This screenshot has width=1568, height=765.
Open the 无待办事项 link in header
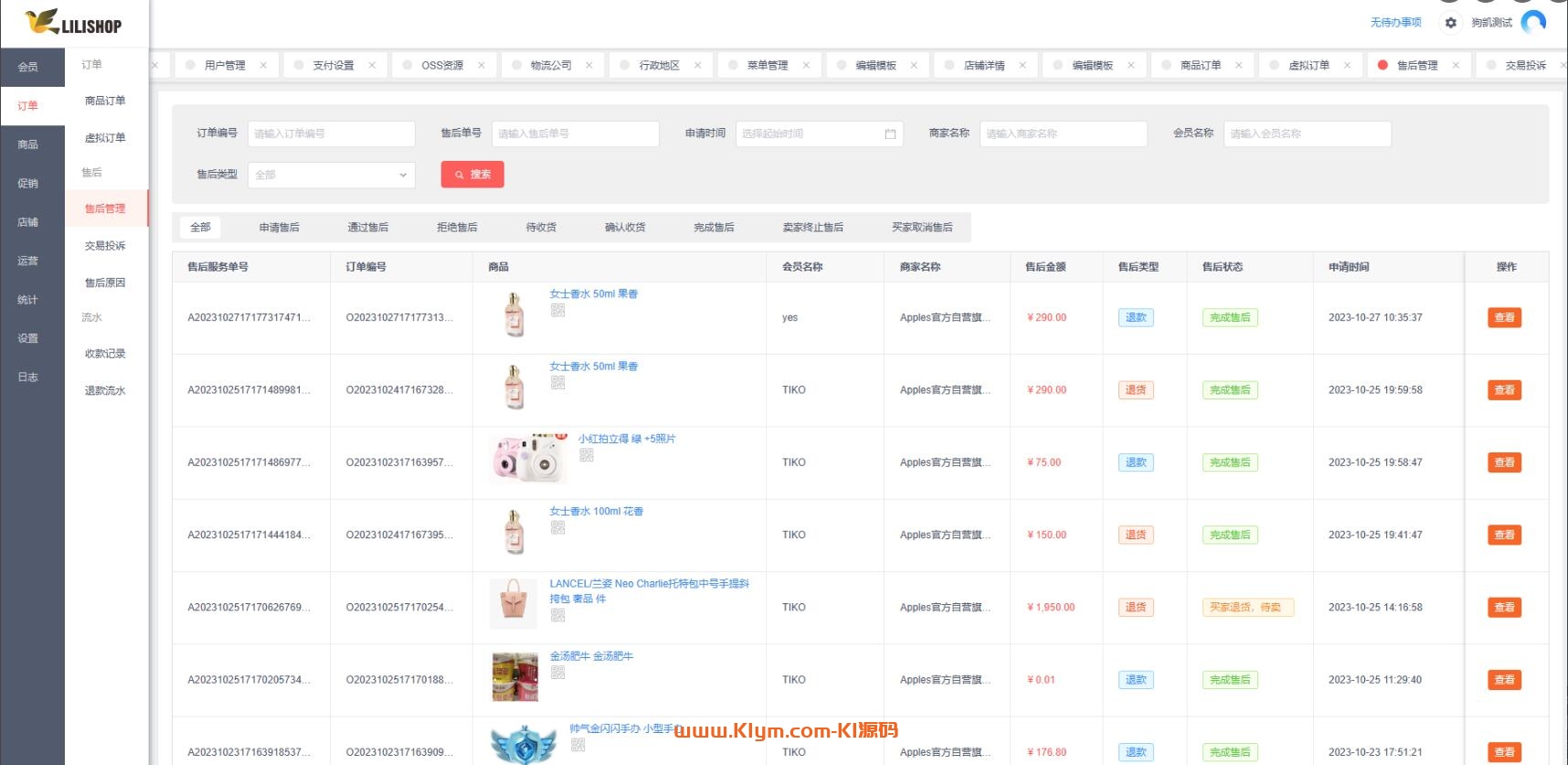tap(1395, 23)
